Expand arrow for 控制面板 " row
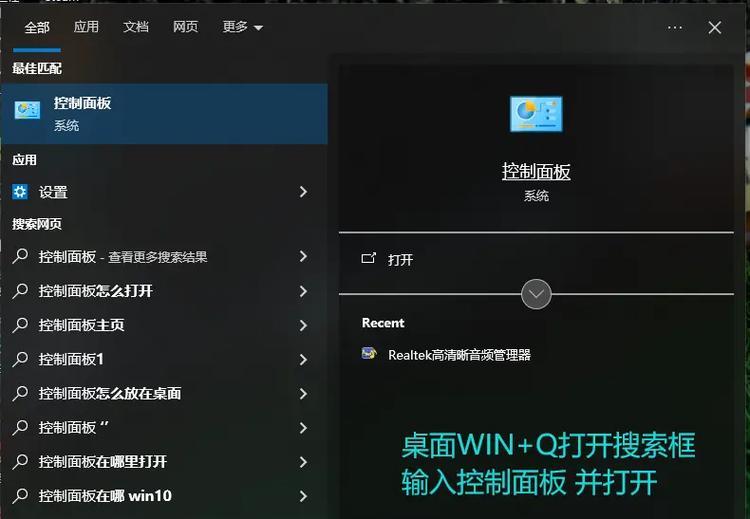Viewport: 750px width, 519px height. (303, 428)
